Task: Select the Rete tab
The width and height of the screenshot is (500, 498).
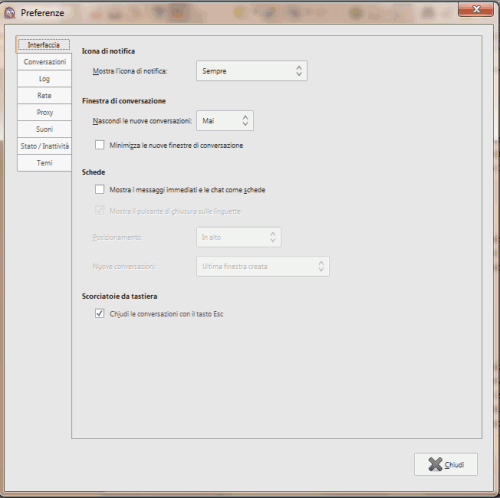Action: [x=44, y=95]
